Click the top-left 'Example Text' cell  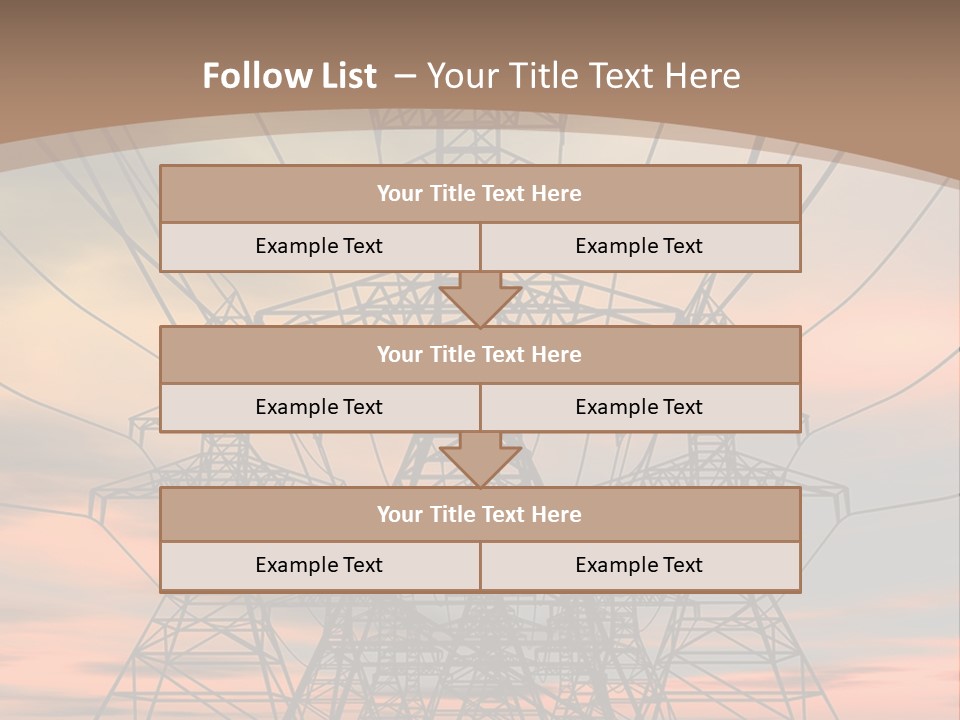click(x=319, y=246)
